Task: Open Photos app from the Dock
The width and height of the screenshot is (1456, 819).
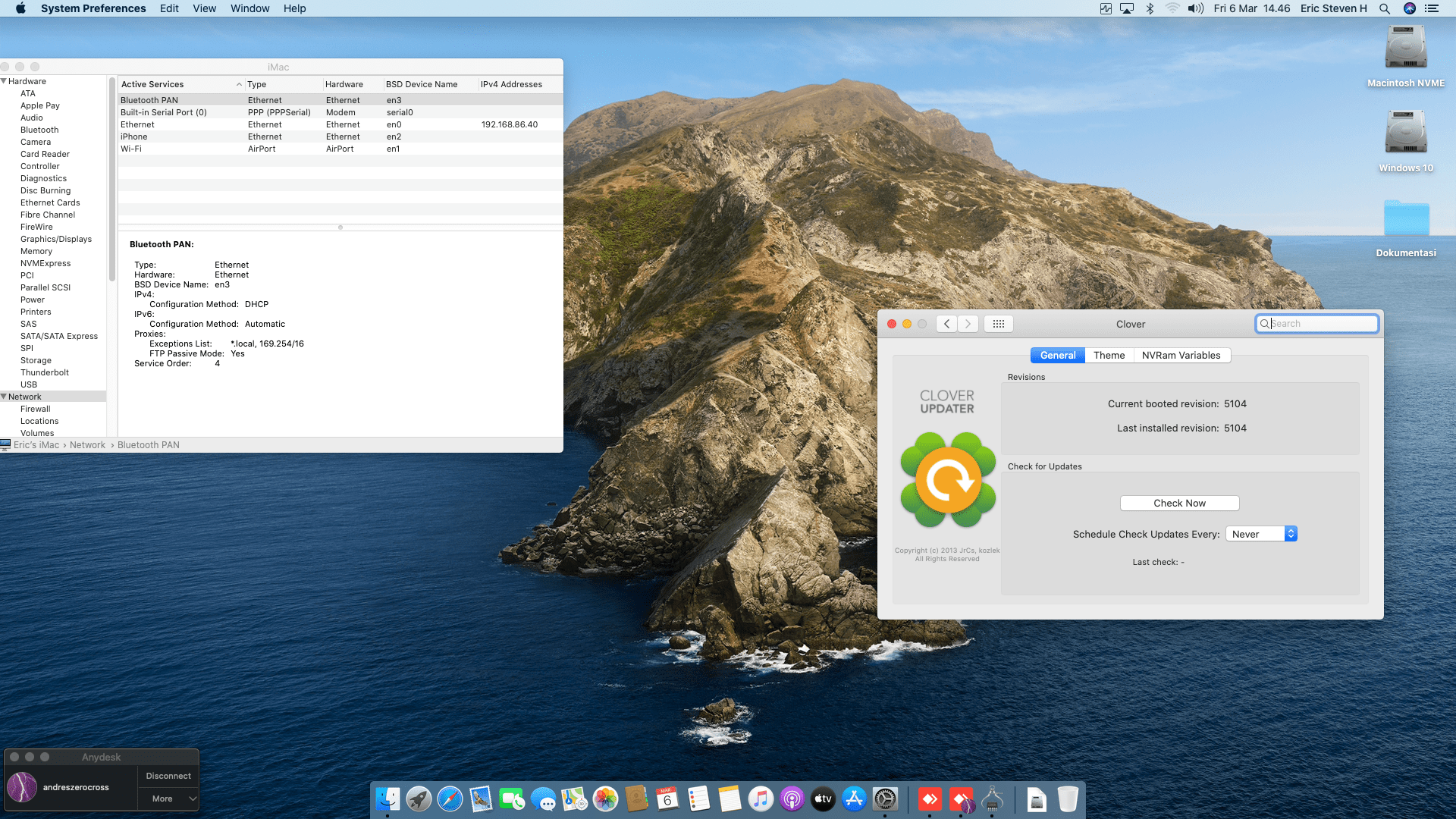Action: tap(605, 799)
